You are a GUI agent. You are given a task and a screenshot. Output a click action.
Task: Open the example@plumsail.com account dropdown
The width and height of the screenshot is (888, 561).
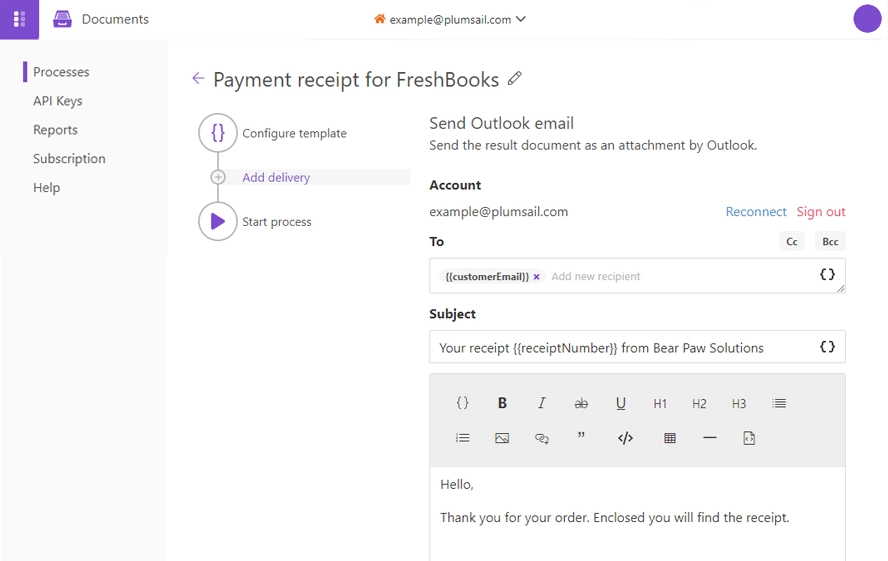click(450, 19)
